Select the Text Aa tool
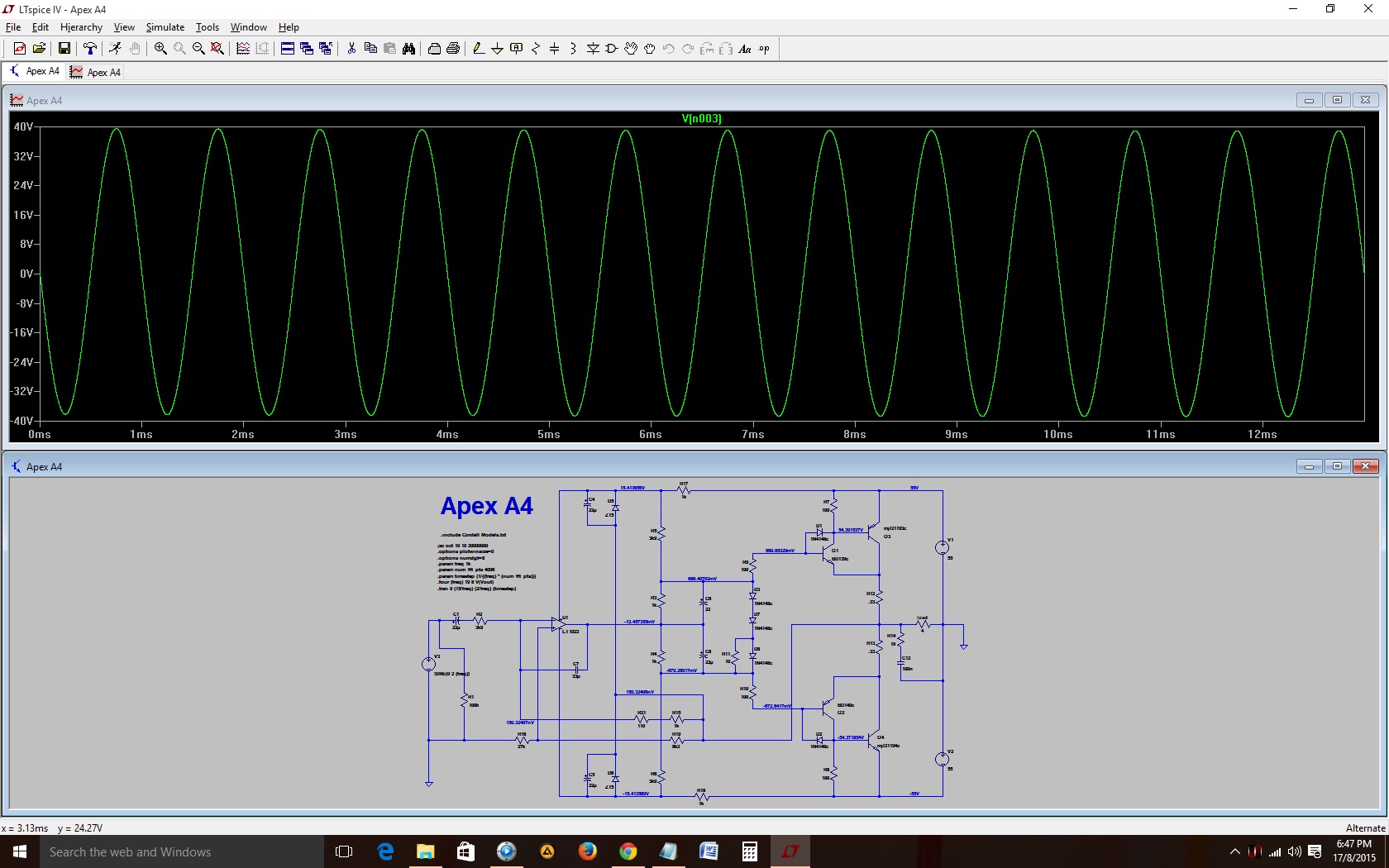 pyautogui.click(x=745, y=49)
